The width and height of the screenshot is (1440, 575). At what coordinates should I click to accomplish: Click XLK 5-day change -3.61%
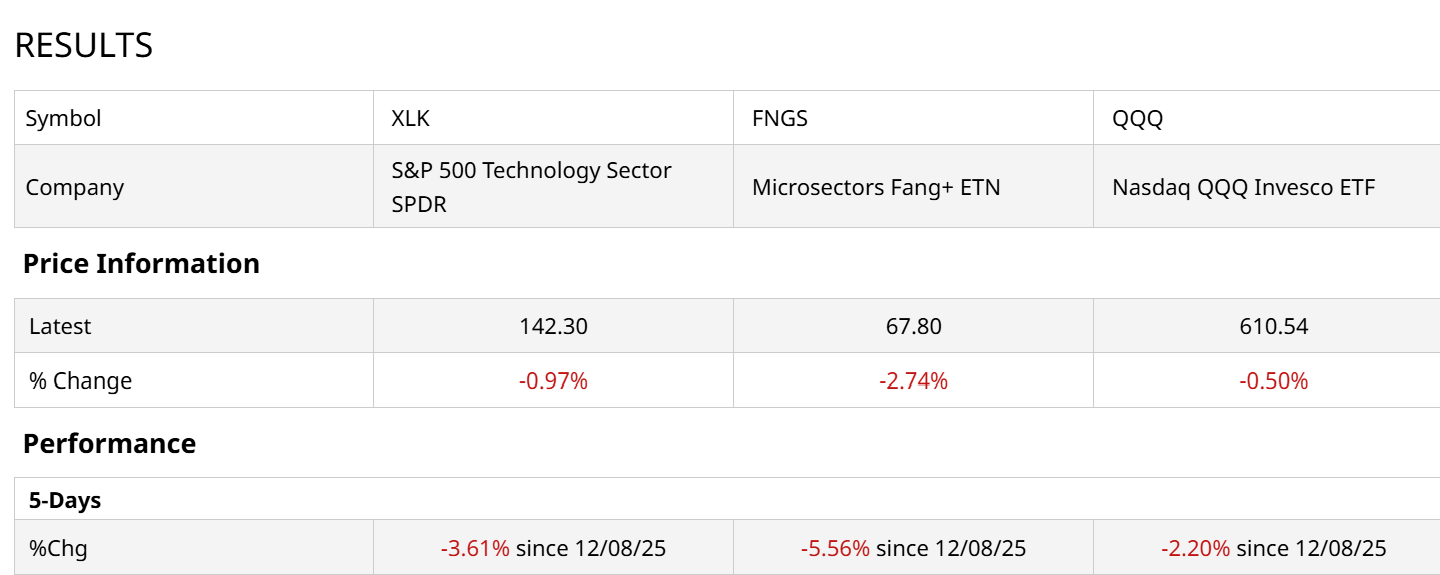[475, 548]
